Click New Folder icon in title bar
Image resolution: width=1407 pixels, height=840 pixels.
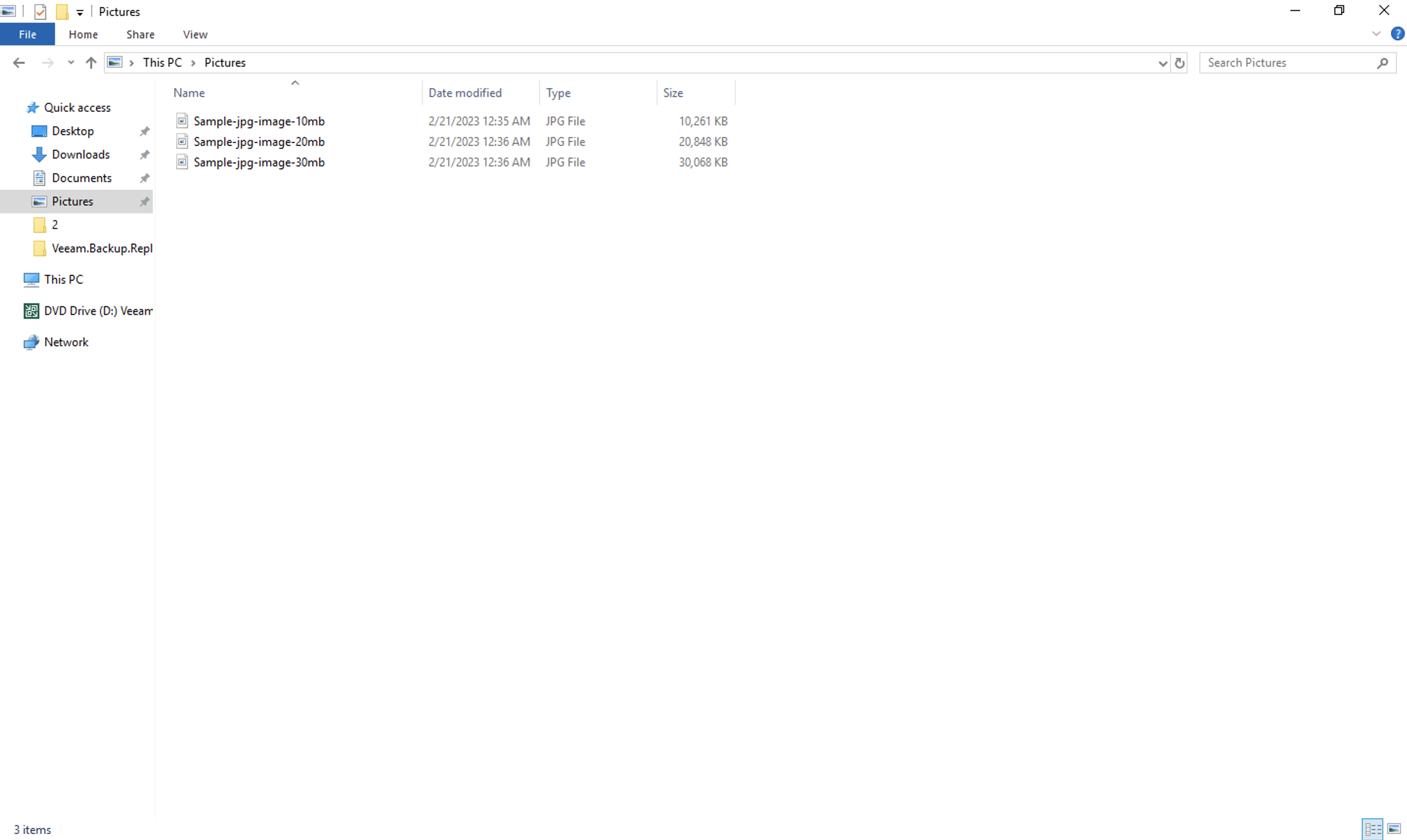pyautogui.click(x=62, y=11)
